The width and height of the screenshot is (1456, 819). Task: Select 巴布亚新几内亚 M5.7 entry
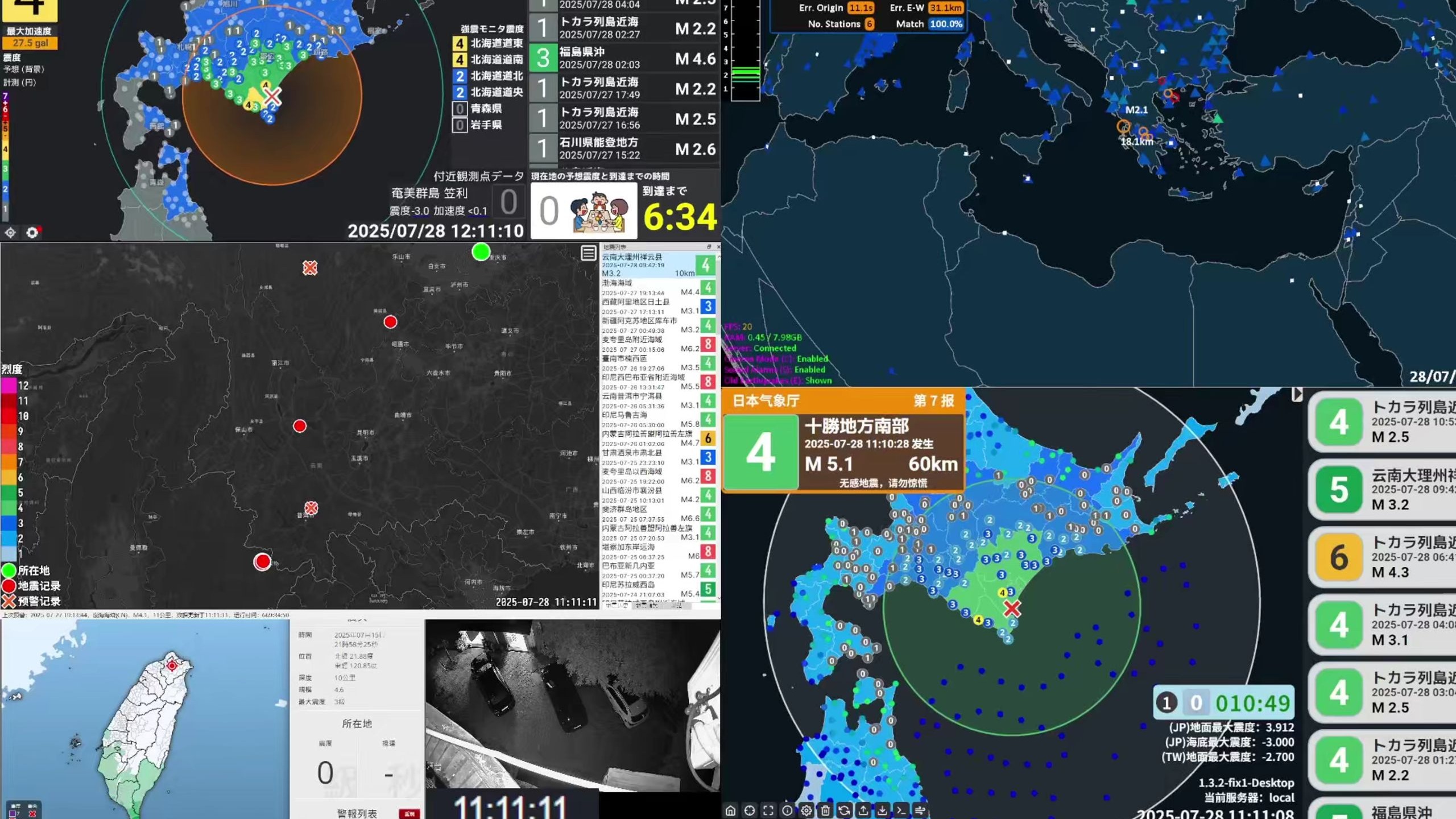click(x=658, y=570)
